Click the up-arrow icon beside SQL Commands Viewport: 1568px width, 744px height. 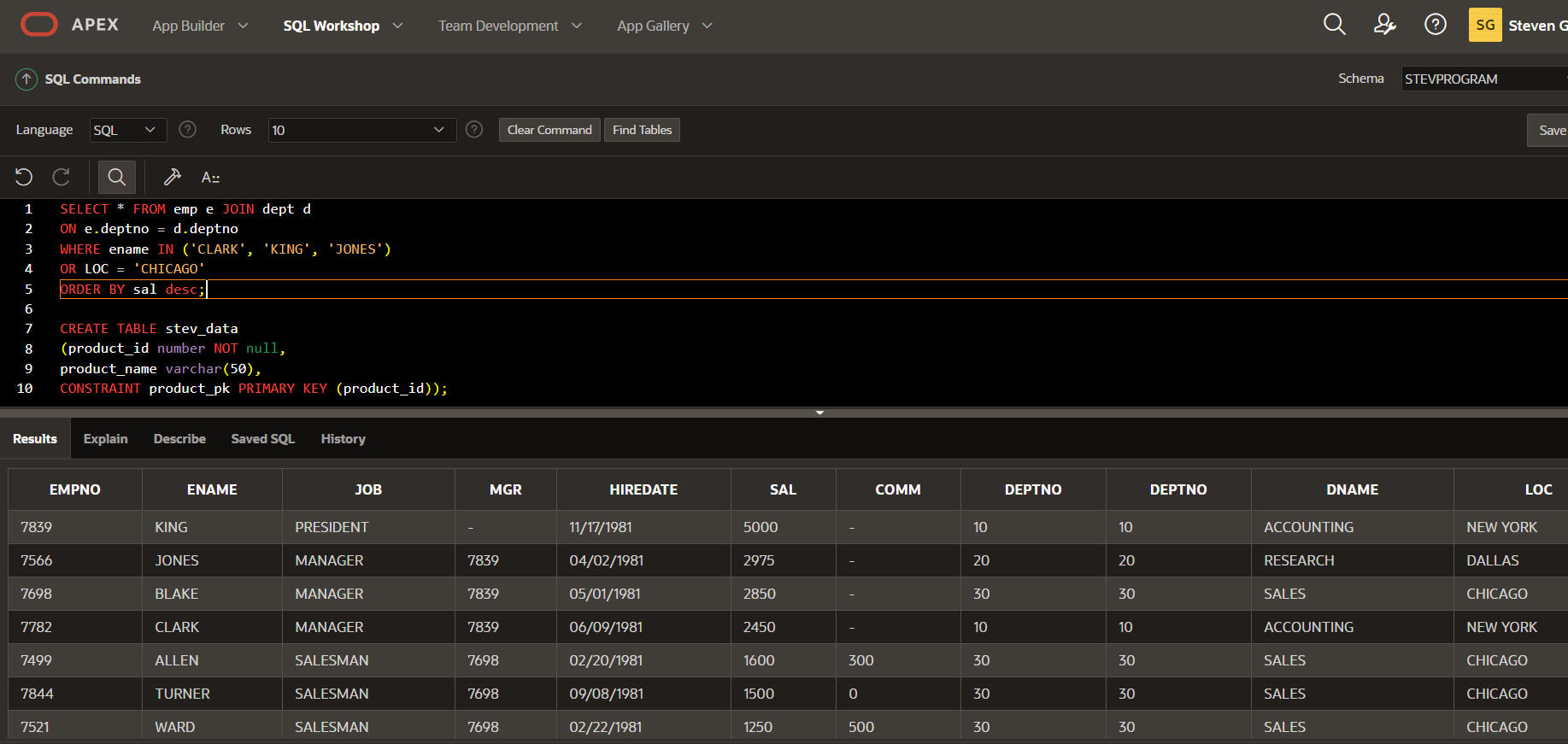point(26,79)
